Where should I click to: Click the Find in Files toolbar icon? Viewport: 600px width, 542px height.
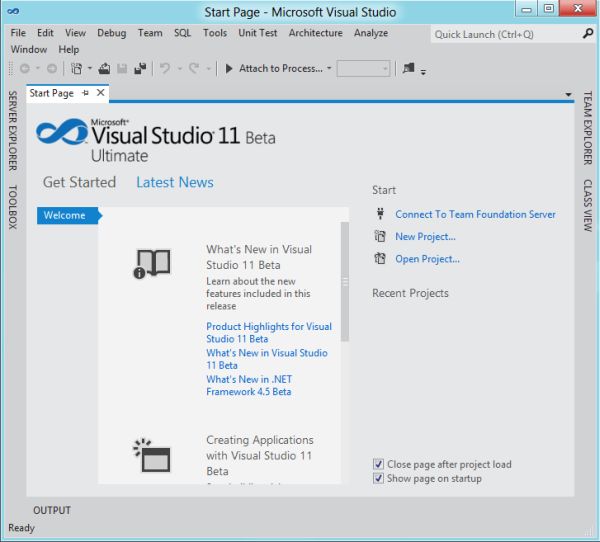408,68
